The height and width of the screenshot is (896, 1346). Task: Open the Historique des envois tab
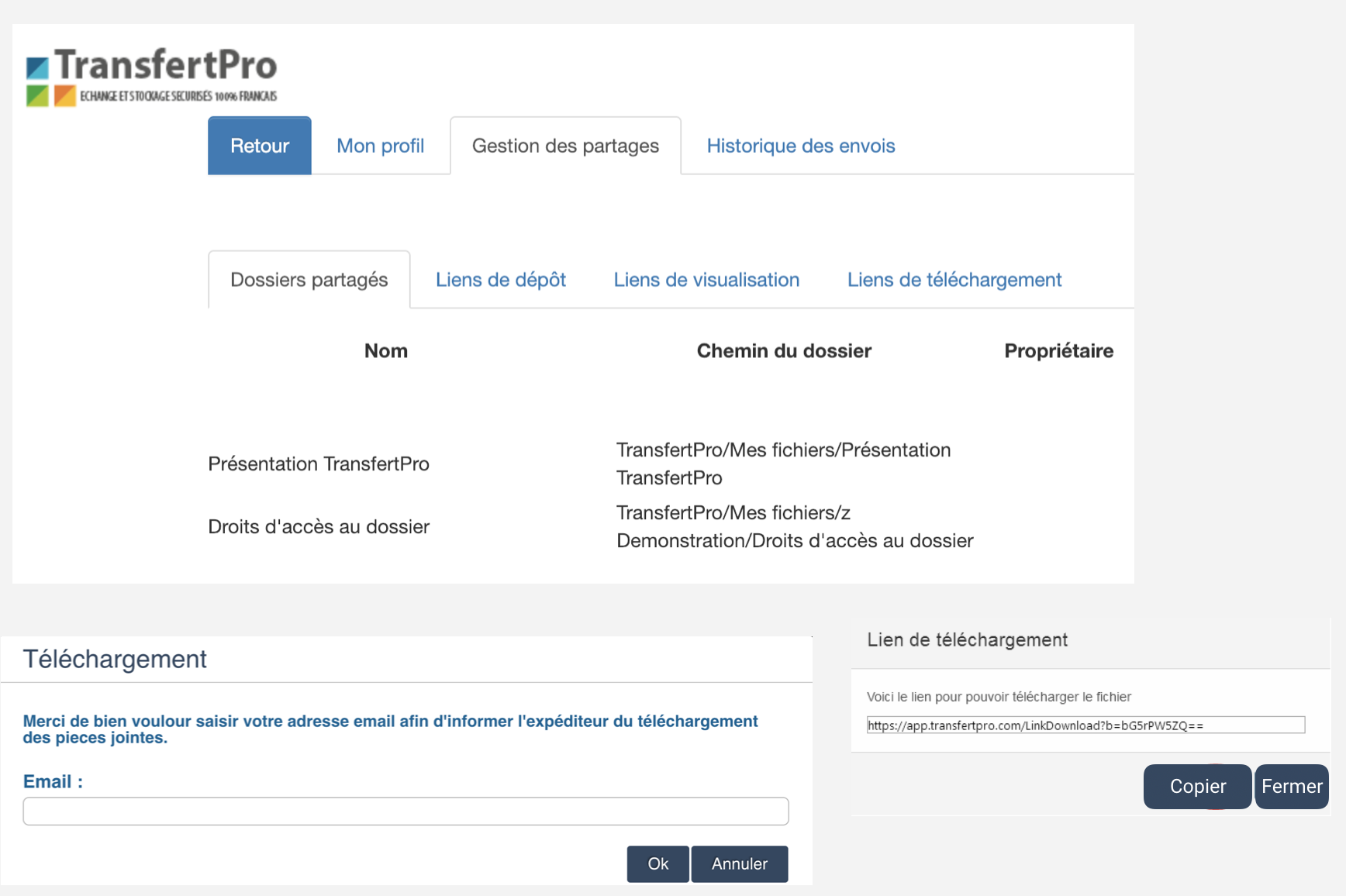801,146
